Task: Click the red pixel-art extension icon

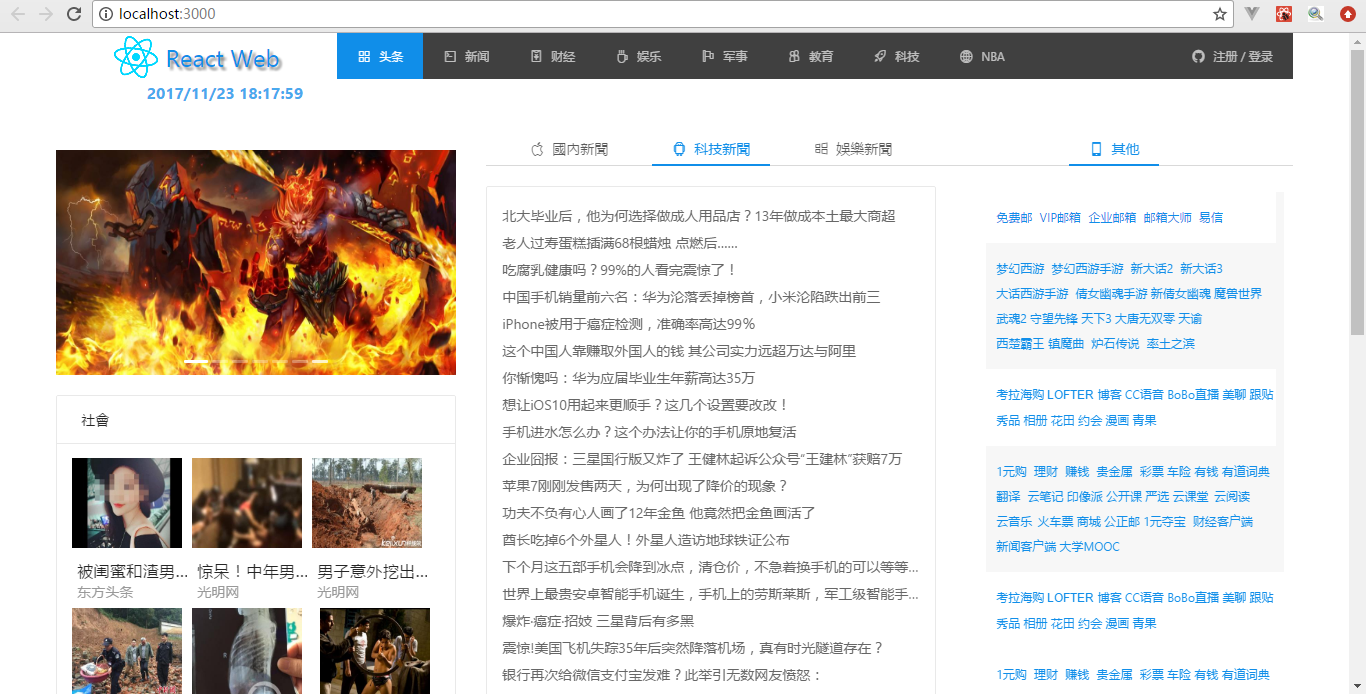Action: click(1284, 14)
